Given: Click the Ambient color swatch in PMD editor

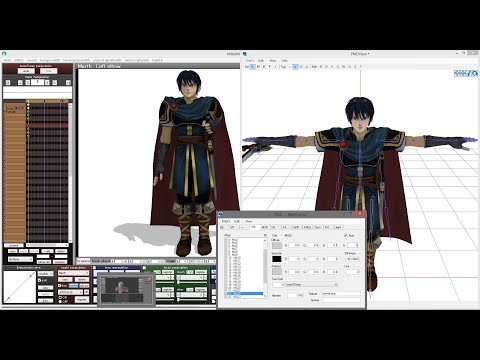Looking at the screenshot, I should click(x=277, y=272).
